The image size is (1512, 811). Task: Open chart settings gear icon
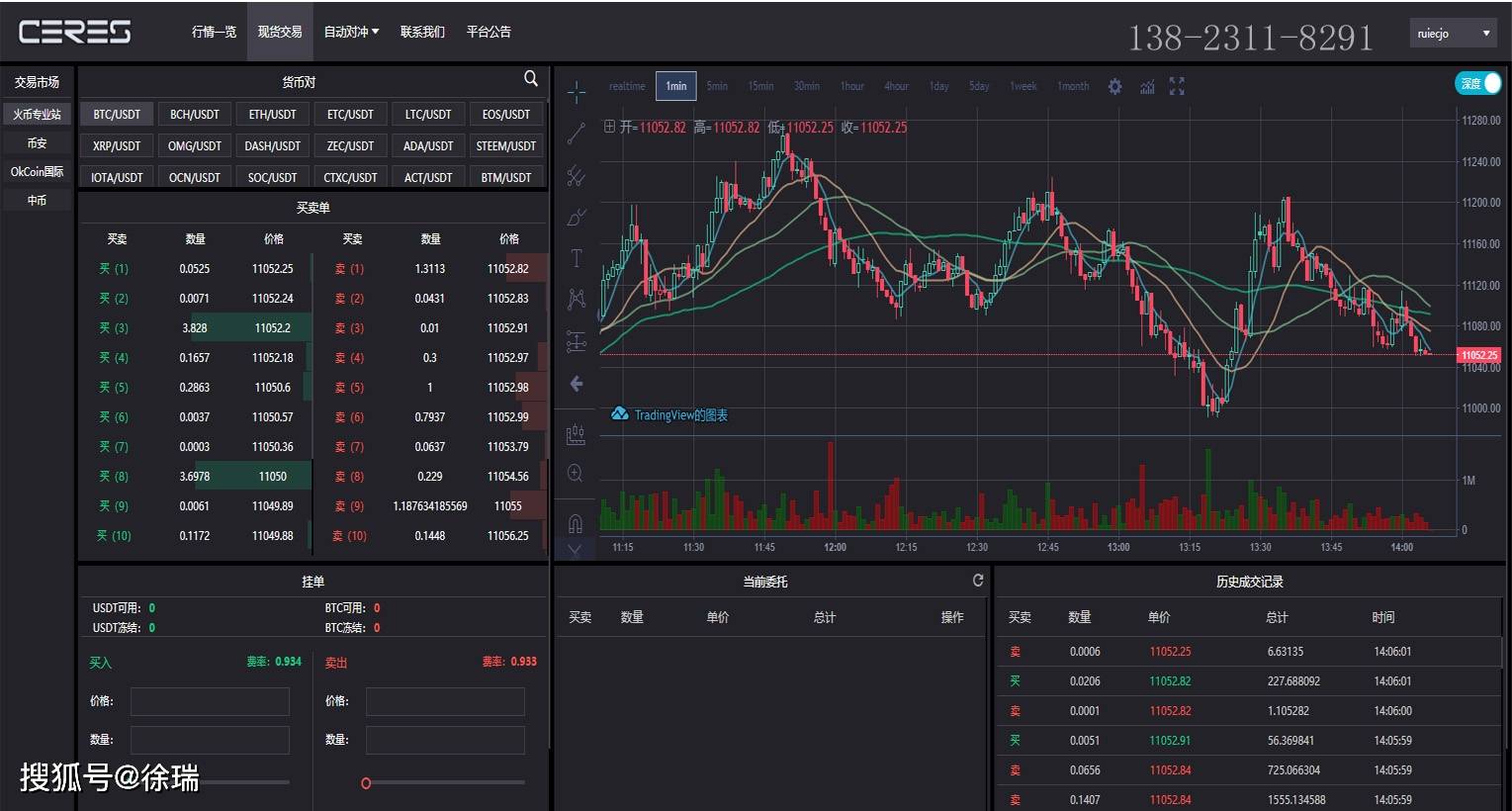tap(1114, 86)
